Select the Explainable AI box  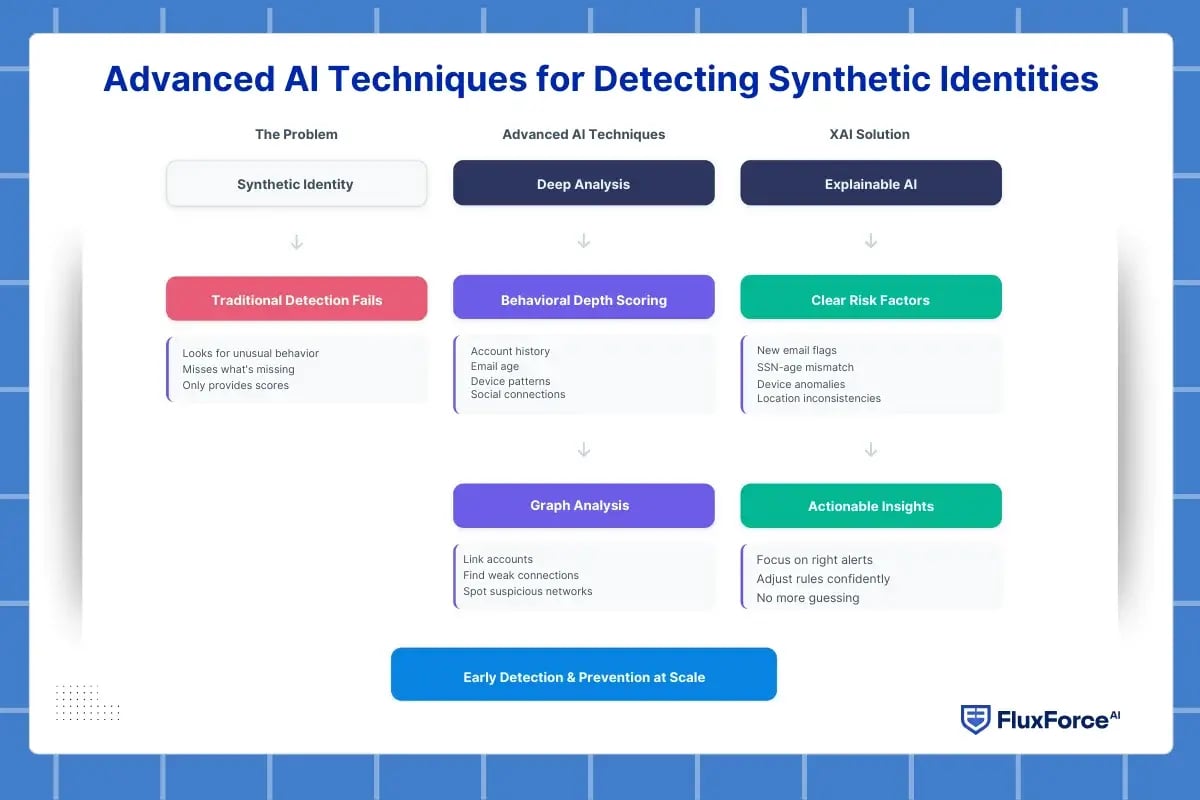coord(871,184)
